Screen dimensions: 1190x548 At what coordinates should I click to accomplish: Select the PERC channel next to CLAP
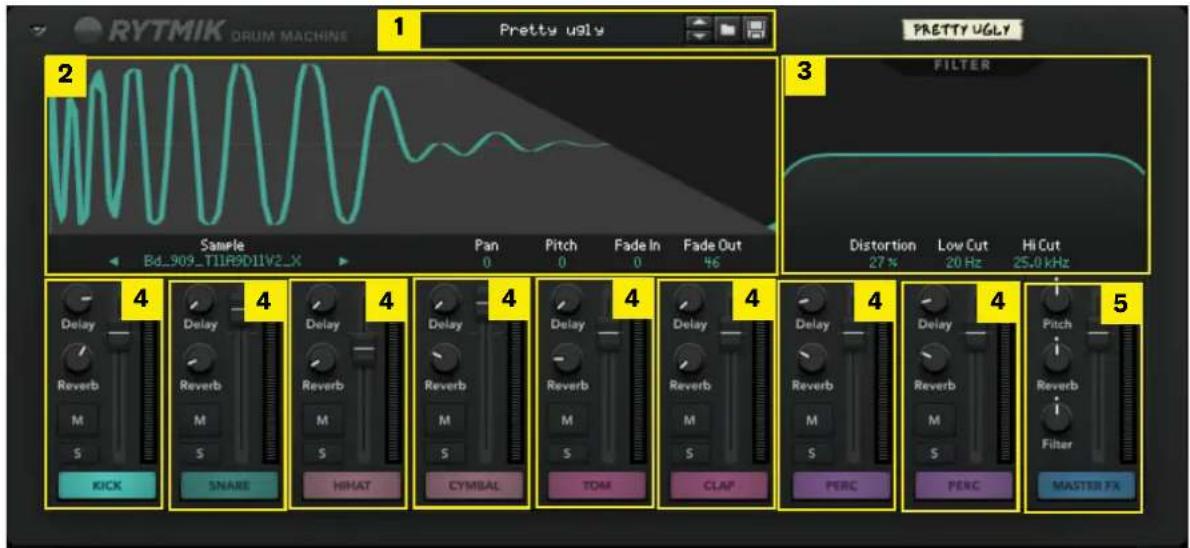(841, 484)
